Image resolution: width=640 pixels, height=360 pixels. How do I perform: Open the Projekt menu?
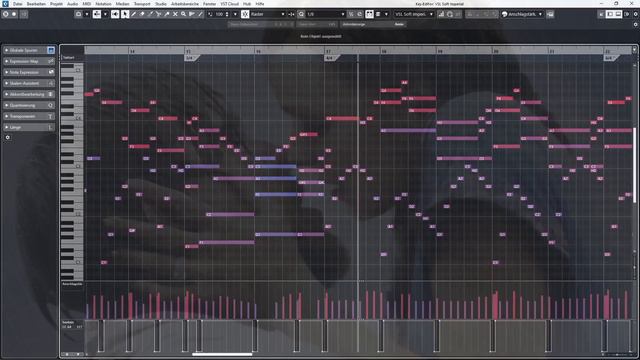pyautogui.click(x=56, y=4)
